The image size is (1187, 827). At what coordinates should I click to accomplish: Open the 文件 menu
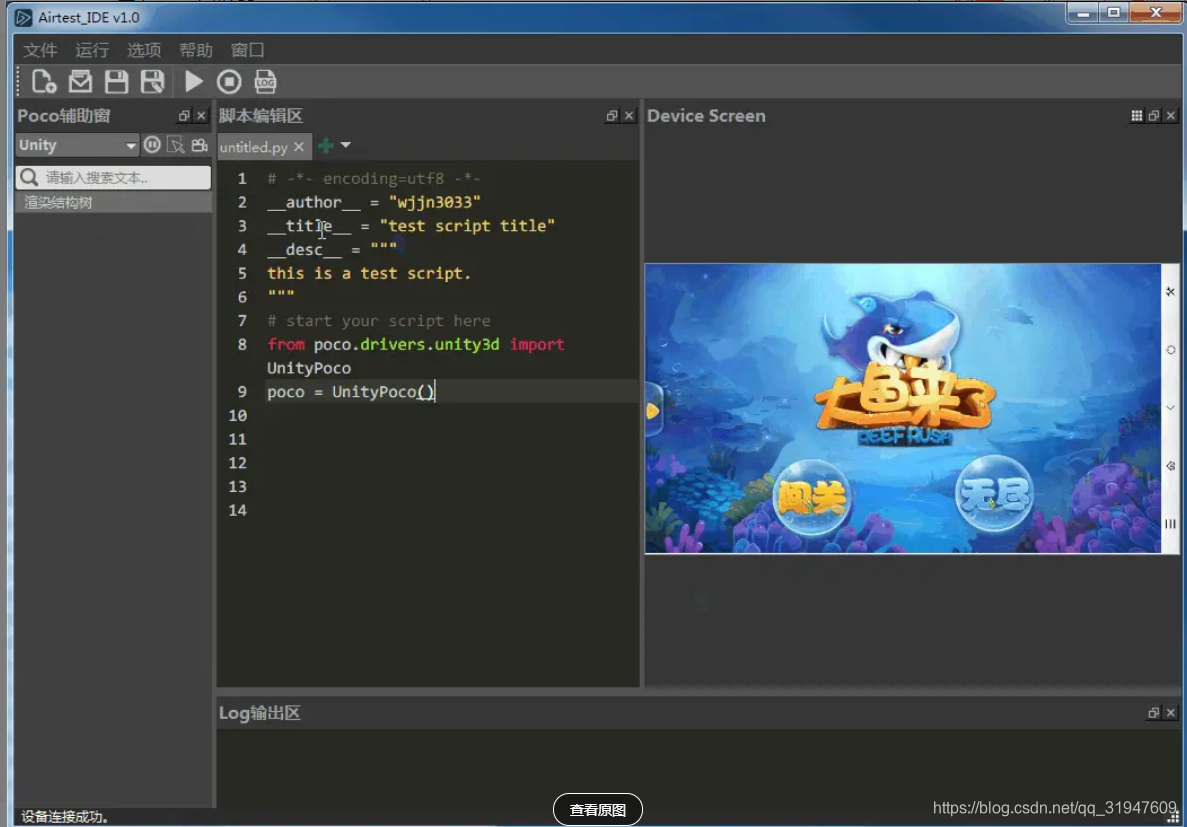[x=40, y=50]
